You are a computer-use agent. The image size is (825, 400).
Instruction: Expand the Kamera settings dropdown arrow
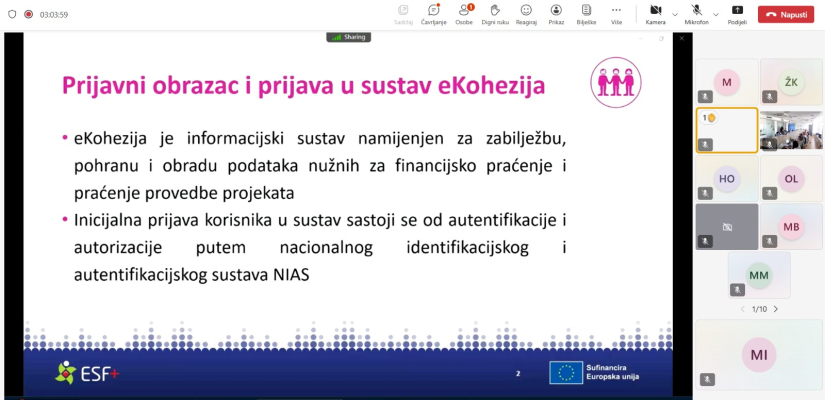pos(675,14)
